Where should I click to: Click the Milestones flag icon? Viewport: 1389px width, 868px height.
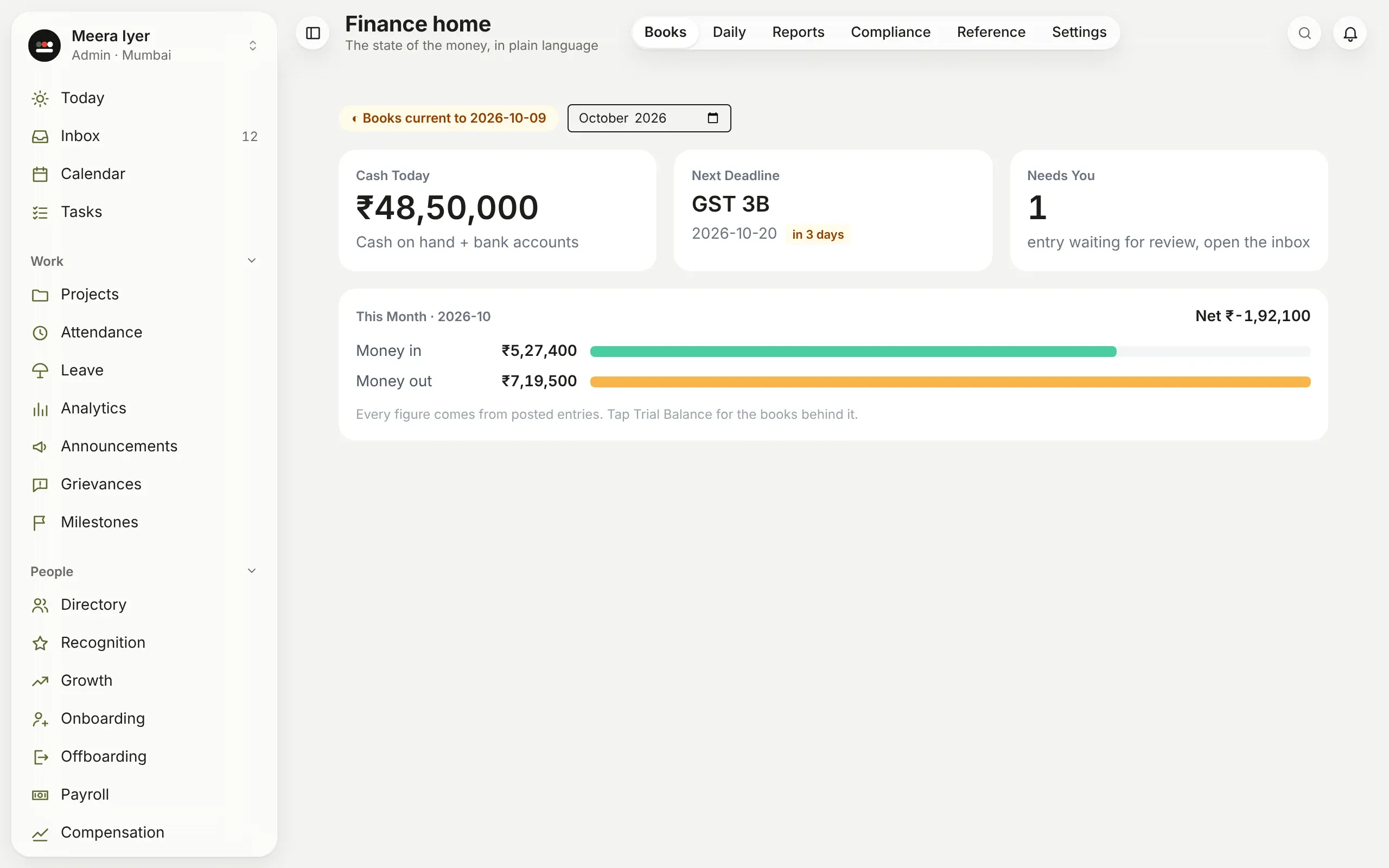pyautogui.click(x=40, y=522)
